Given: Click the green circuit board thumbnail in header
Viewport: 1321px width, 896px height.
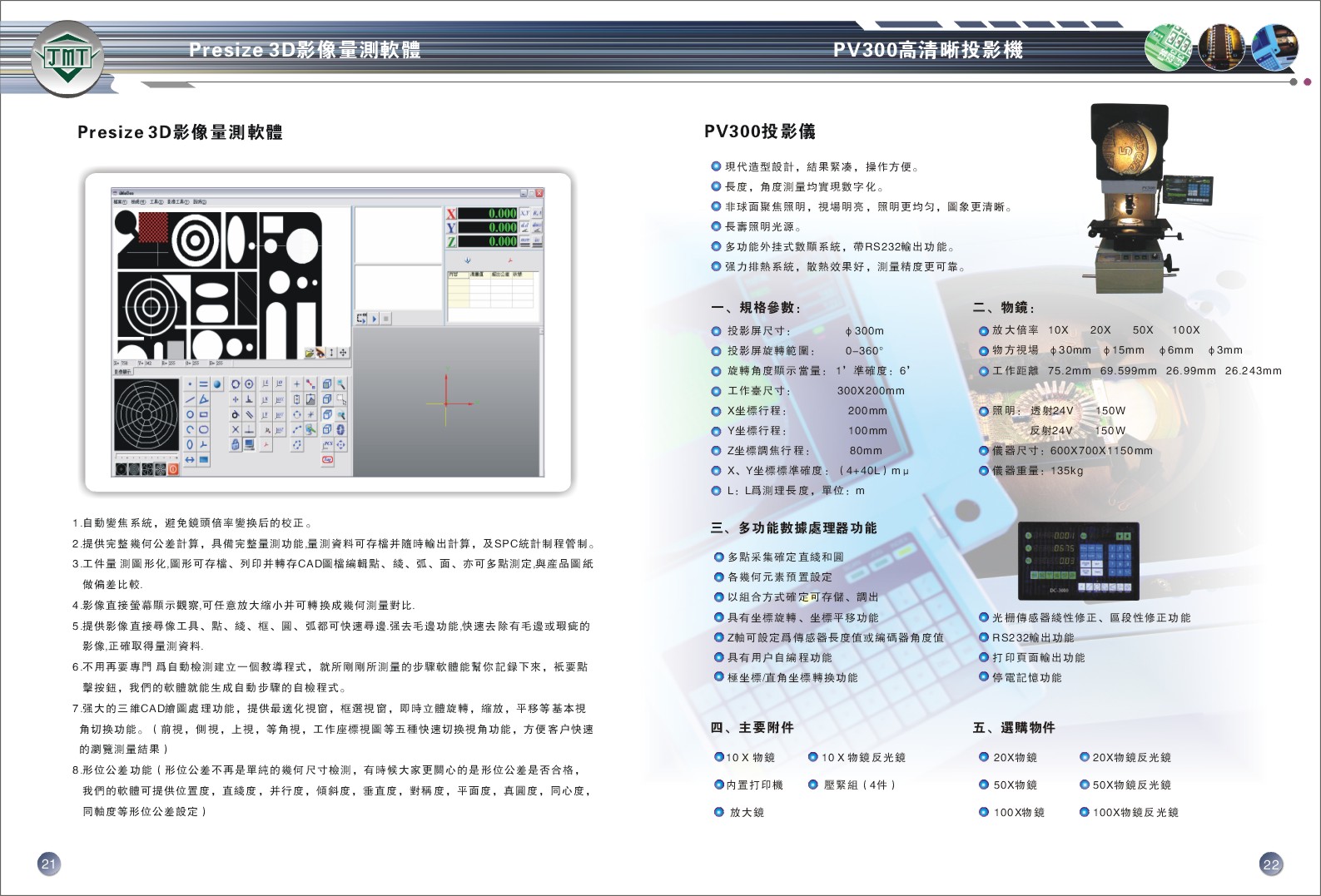Looking at the screenshot, I should coord(1168,47).
